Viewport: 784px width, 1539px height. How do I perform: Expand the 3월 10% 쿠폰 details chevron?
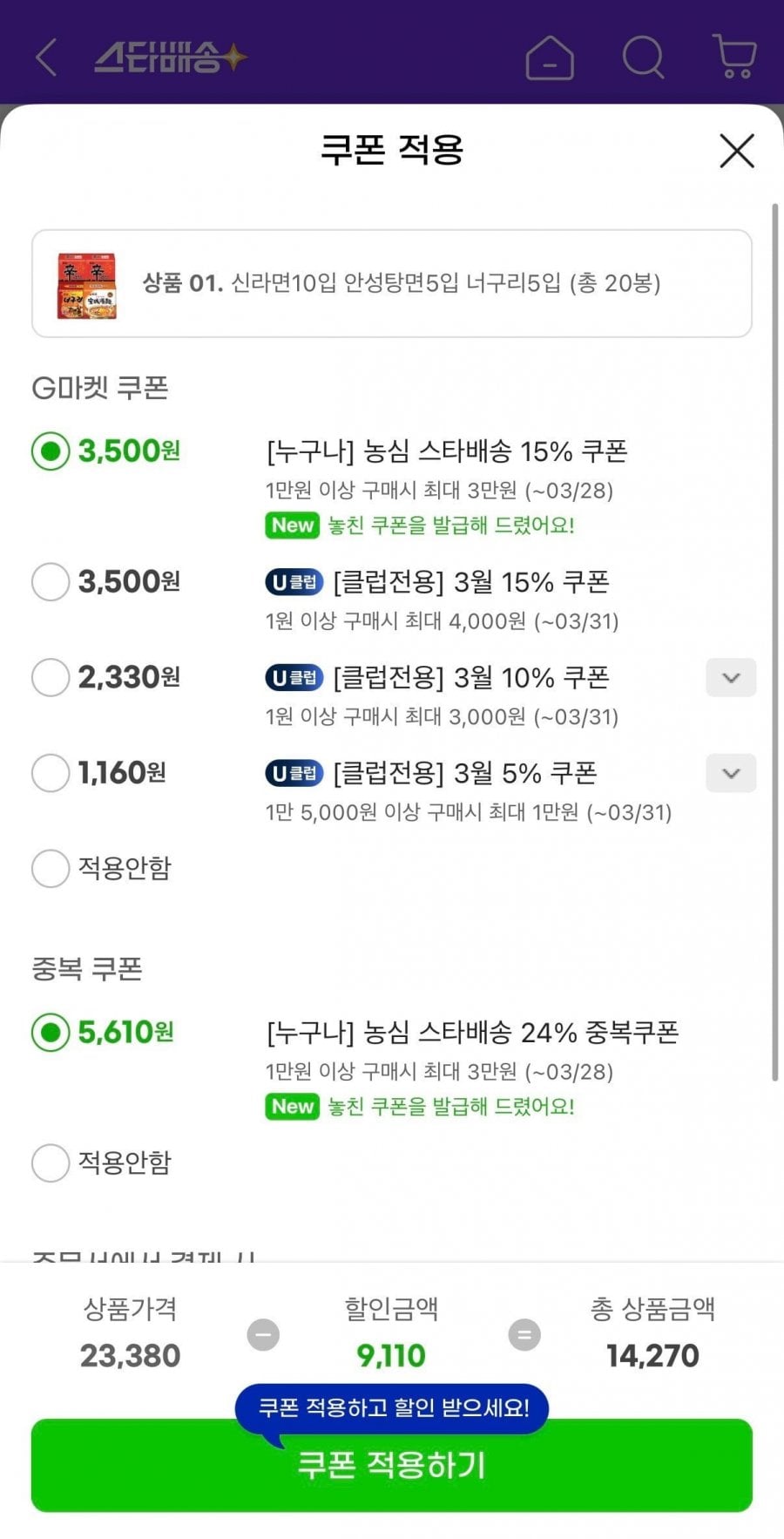pos(731,678)
